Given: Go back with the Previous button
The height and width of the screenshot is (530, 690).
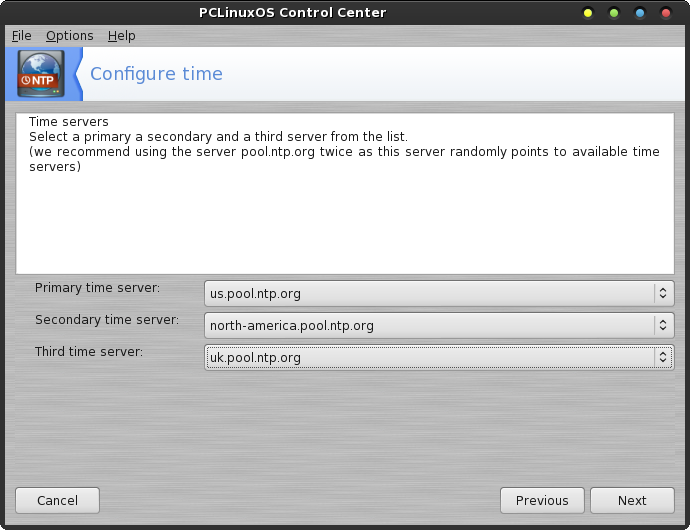Looking at the screenshot, I should point(542,501).
